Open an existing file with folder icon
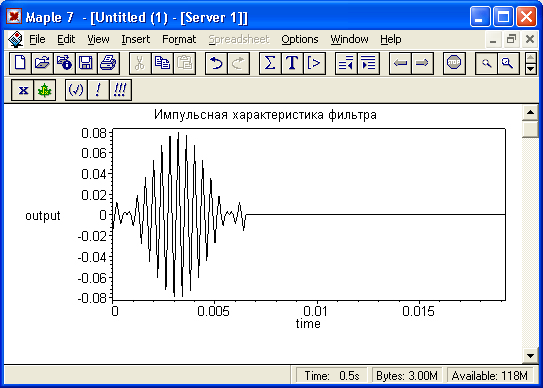The height and width of the screenshot is (388, 543). pos(42,63)
